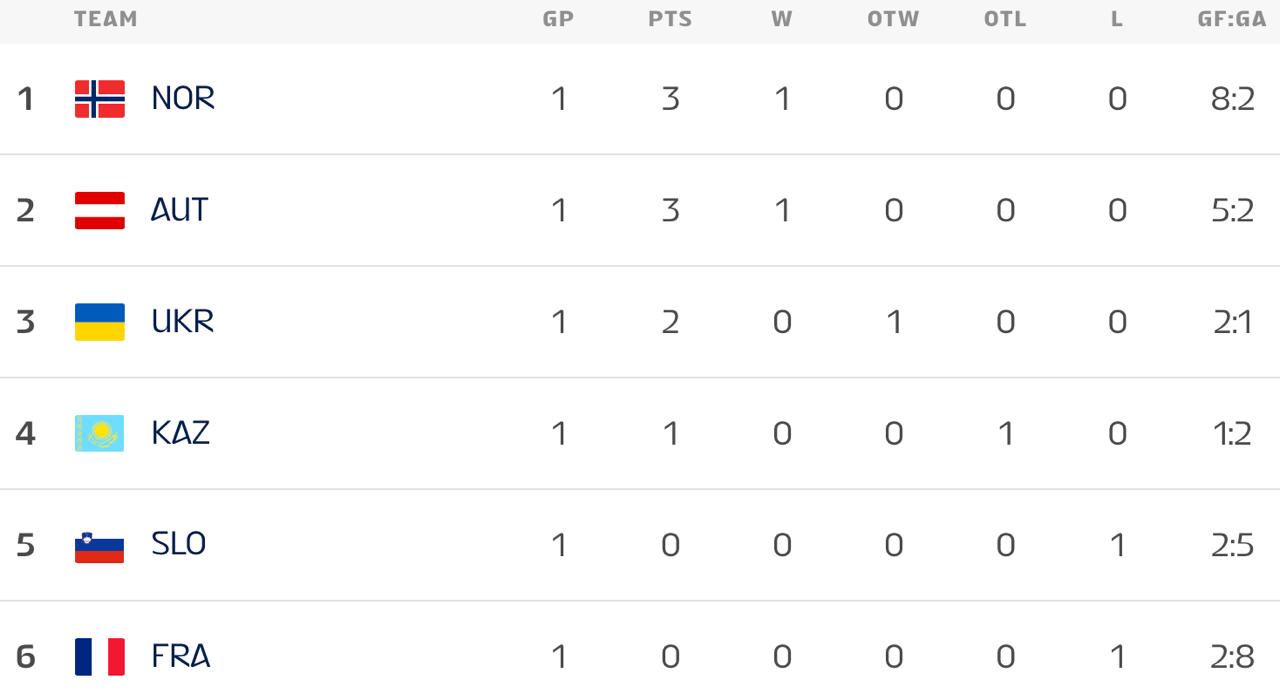
Task: Select the UKR team name
Action: coord(183,322)
